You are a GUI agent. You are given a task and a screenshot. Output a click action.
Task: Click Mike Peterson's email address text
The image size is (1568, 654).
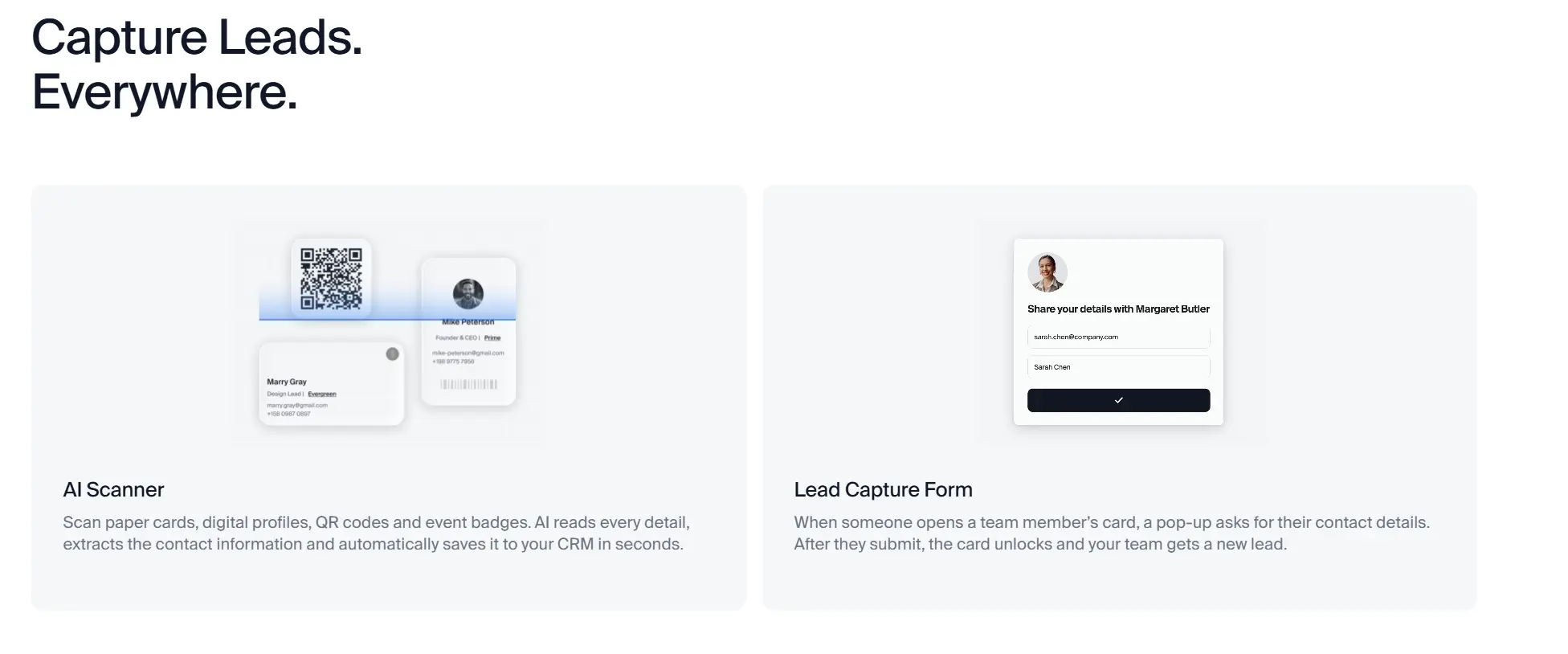[468, 353]
